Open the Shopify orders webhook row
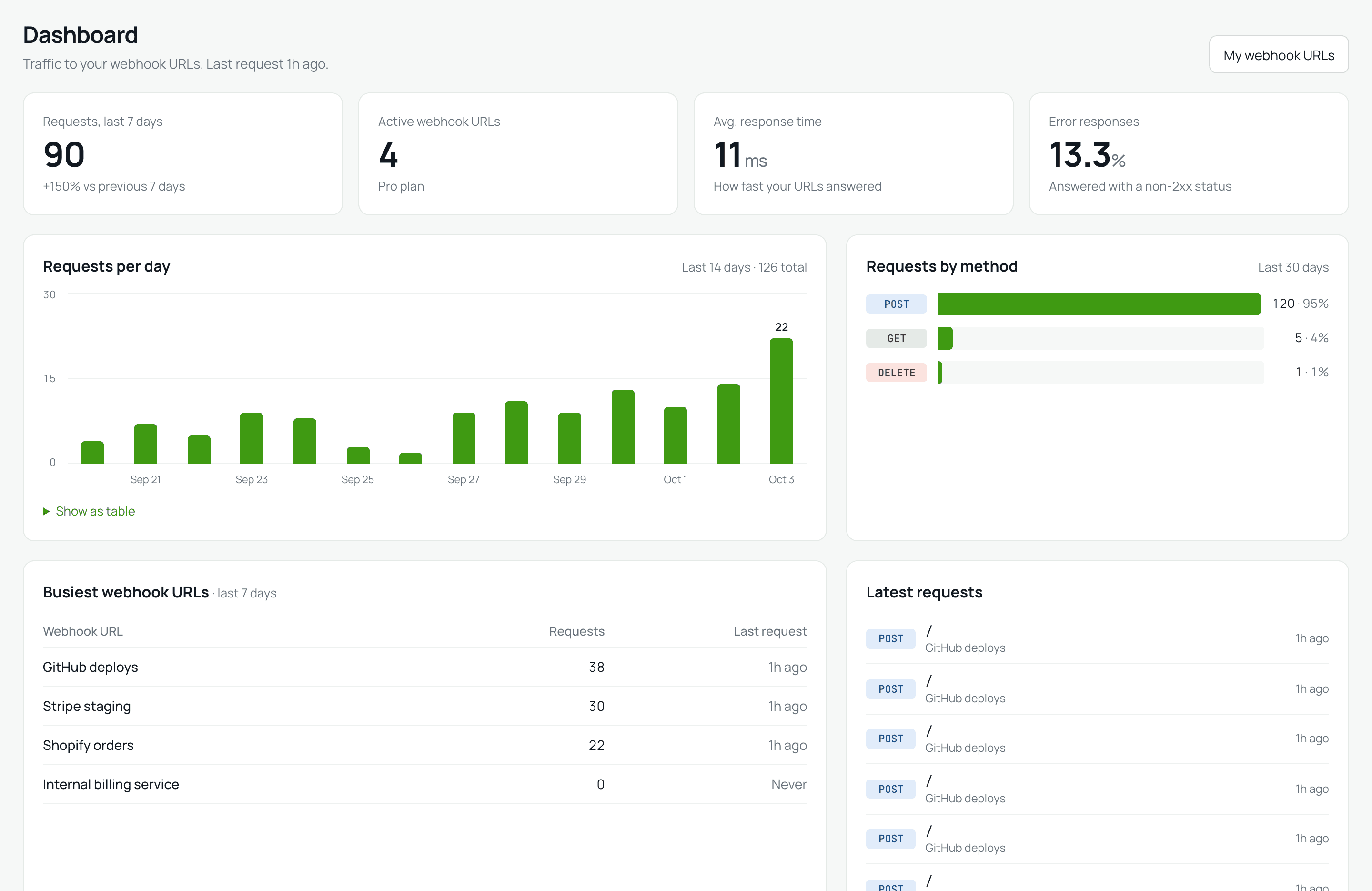Viewport: 1372px width, 891px height. click(424, 745)
